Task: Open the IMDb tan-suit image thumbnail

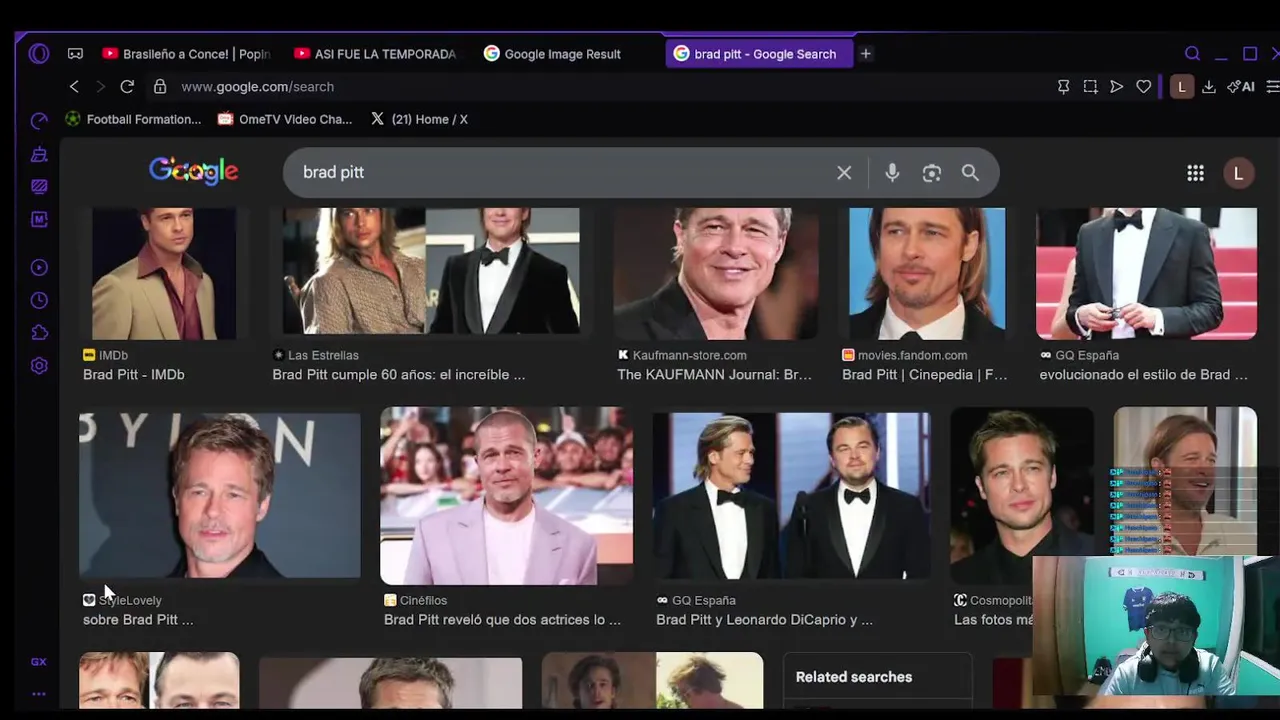Action: (164, 273)
